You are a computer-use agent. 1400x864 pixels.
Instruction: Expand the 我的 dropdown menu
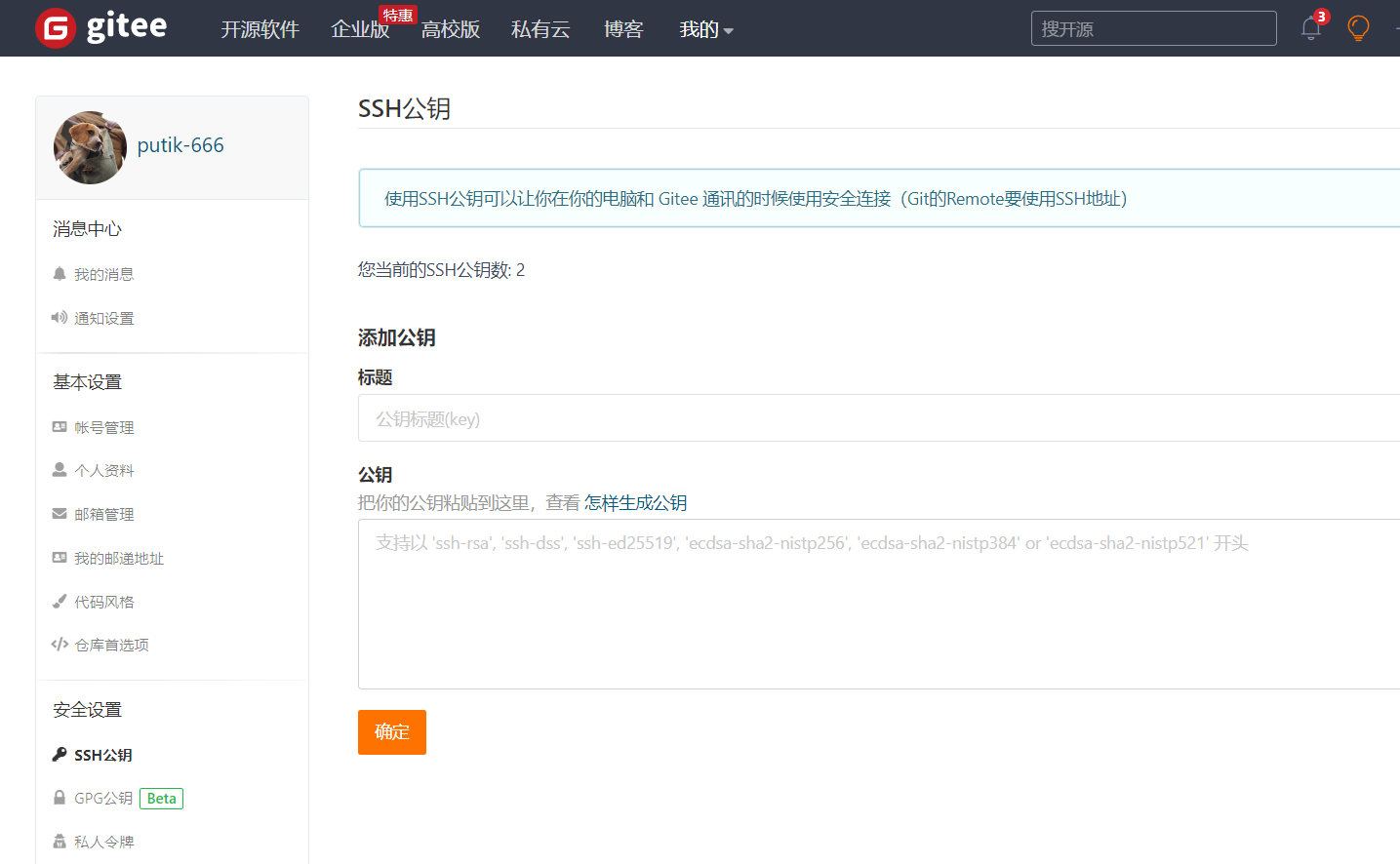[x=705, y=30]
